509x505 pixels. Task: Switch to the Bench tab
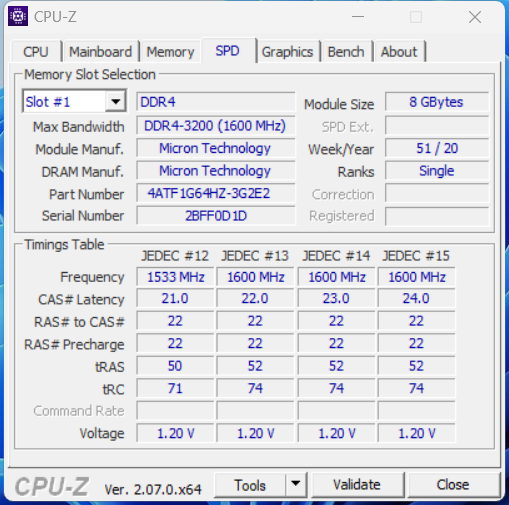tap(346, 52)
